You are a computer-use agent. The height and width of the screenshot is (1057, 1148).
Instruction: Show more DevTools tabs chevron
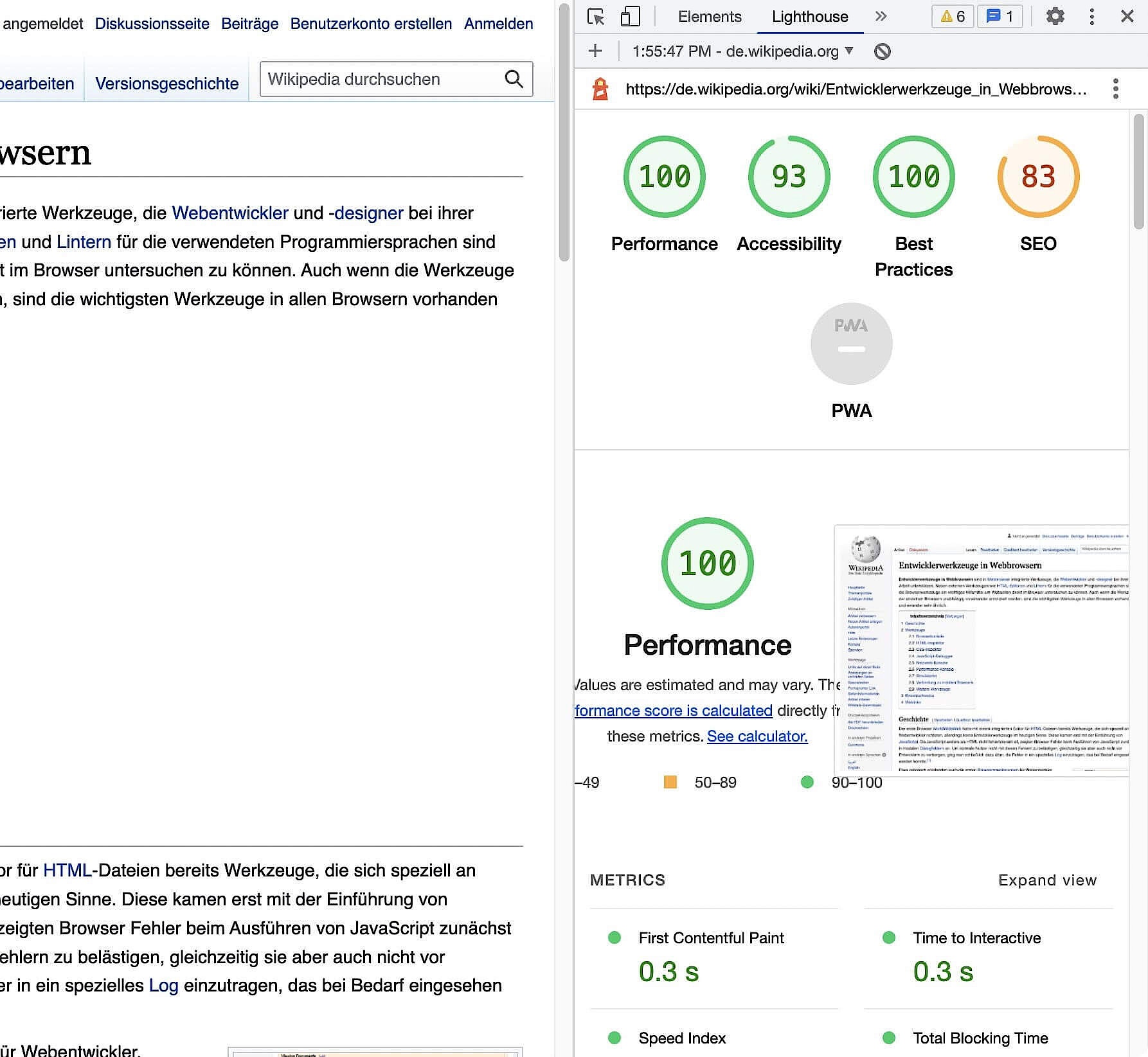pos(881,17)
